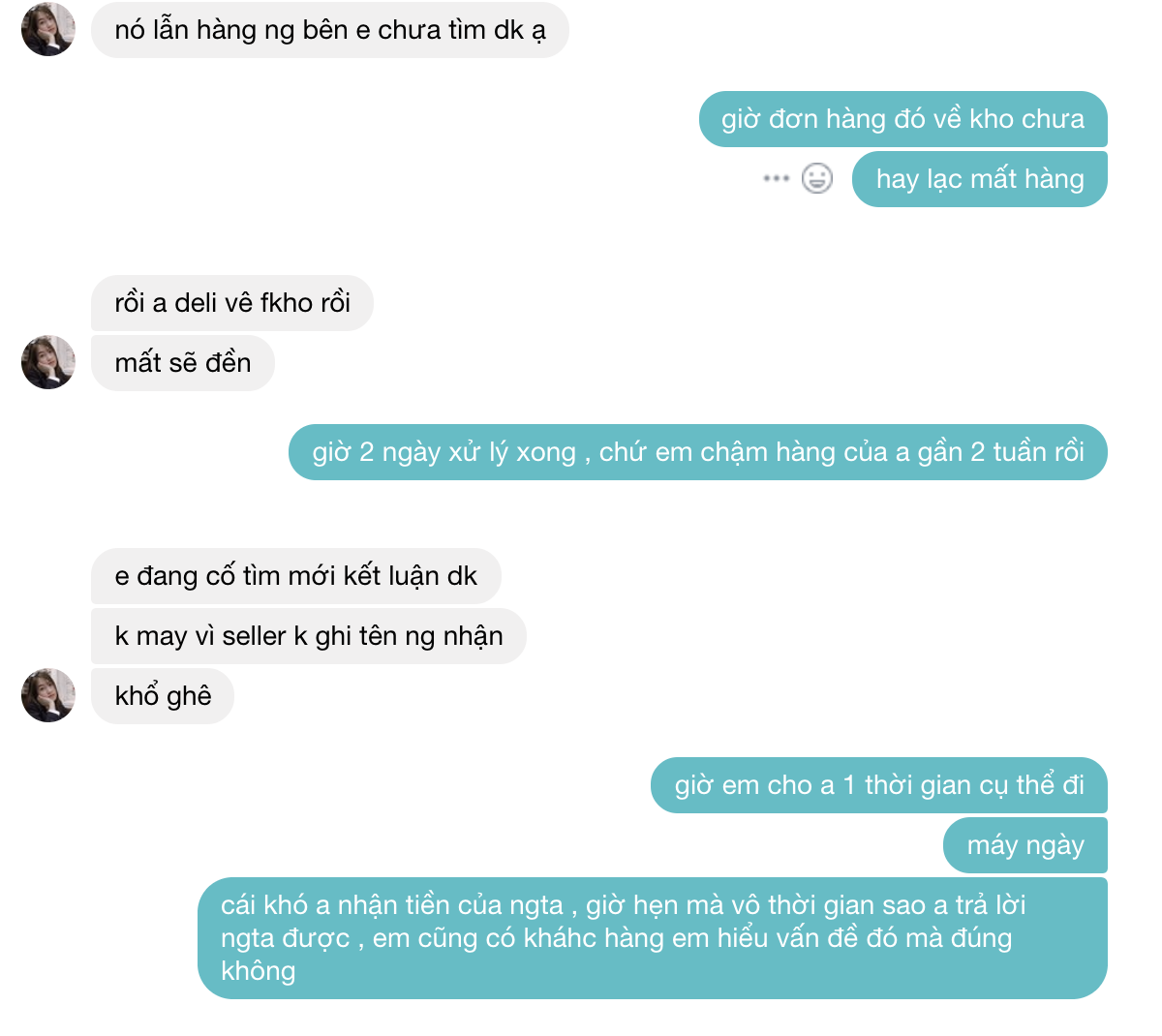Click the 'máy ngày' message bubble

click(1025, 845)
